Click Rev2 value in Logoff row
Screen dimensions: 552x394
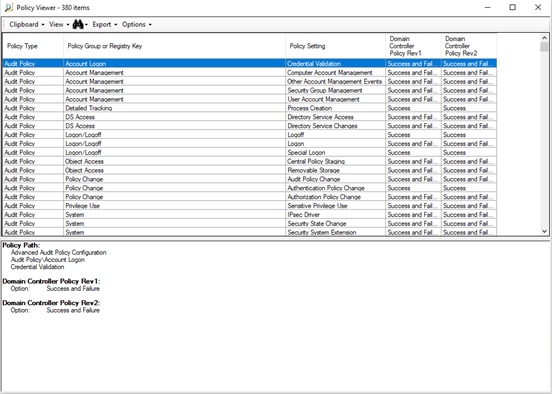pos(469,135)
